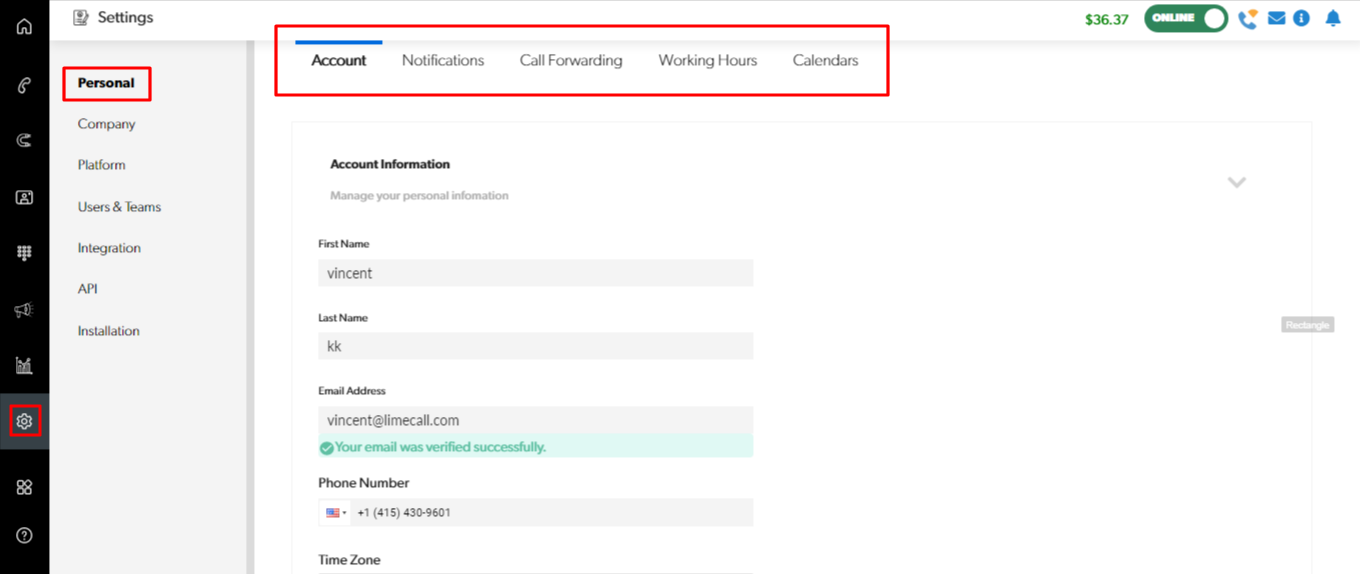The width and height of the screenshot is (1360, 574).
Task: Open Users & Teams settings
Action: coord(119,207)
